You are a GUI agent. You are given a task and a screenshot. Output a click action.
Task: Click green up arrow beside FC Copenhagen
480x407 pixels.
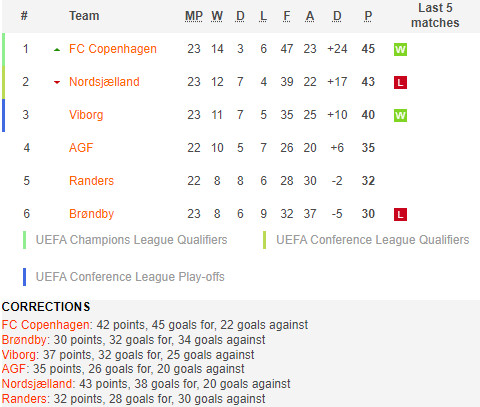click(x=57, y=50)
